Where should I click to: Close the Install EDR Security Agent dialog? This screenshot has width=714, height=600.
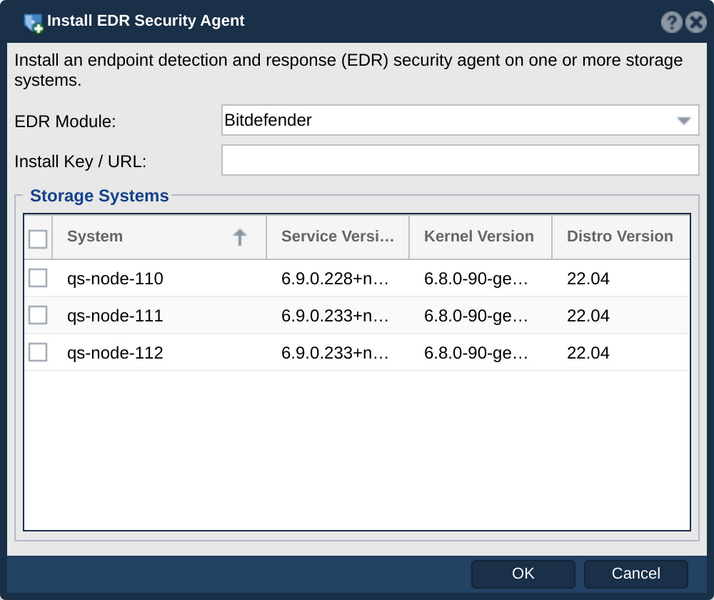click(696, 22)
